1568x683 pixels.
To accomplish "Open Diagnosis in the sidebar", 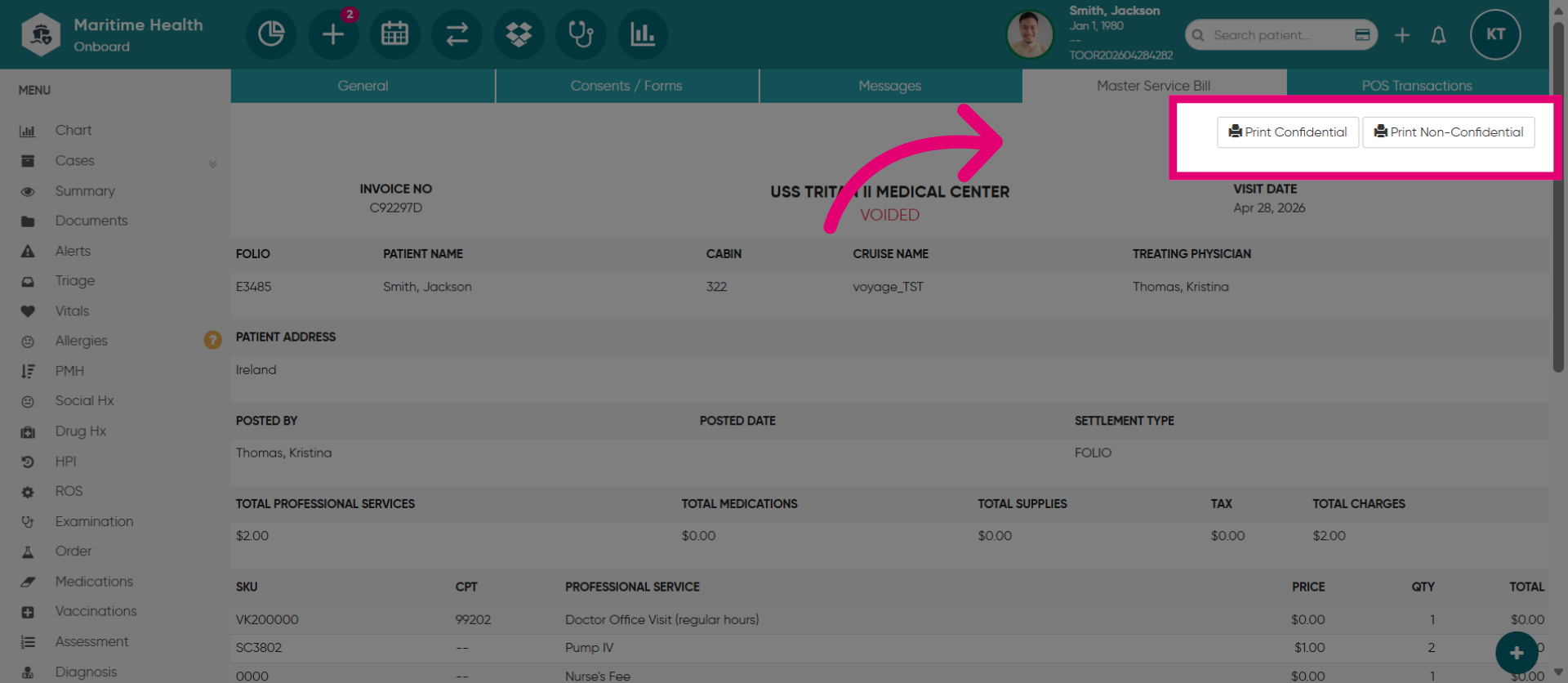I will click(x=86, y=672).
